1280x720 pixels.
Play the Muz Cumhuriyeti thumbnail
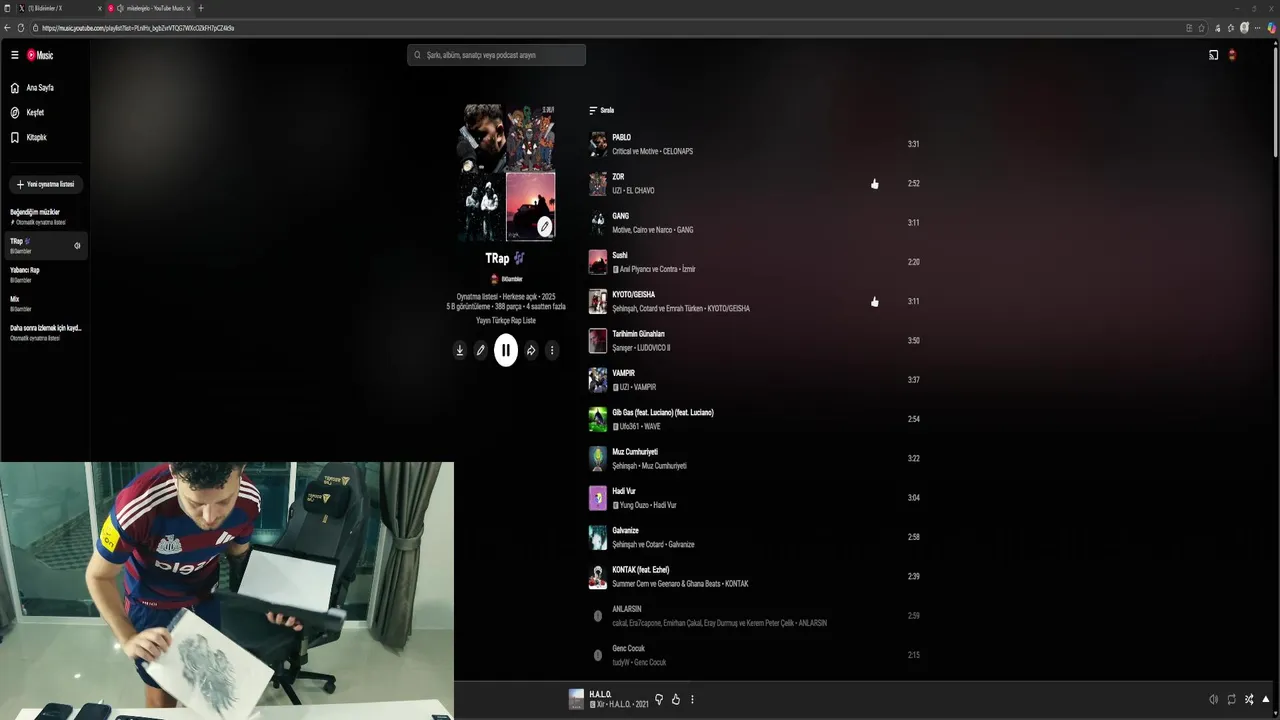tap(598, 459)
